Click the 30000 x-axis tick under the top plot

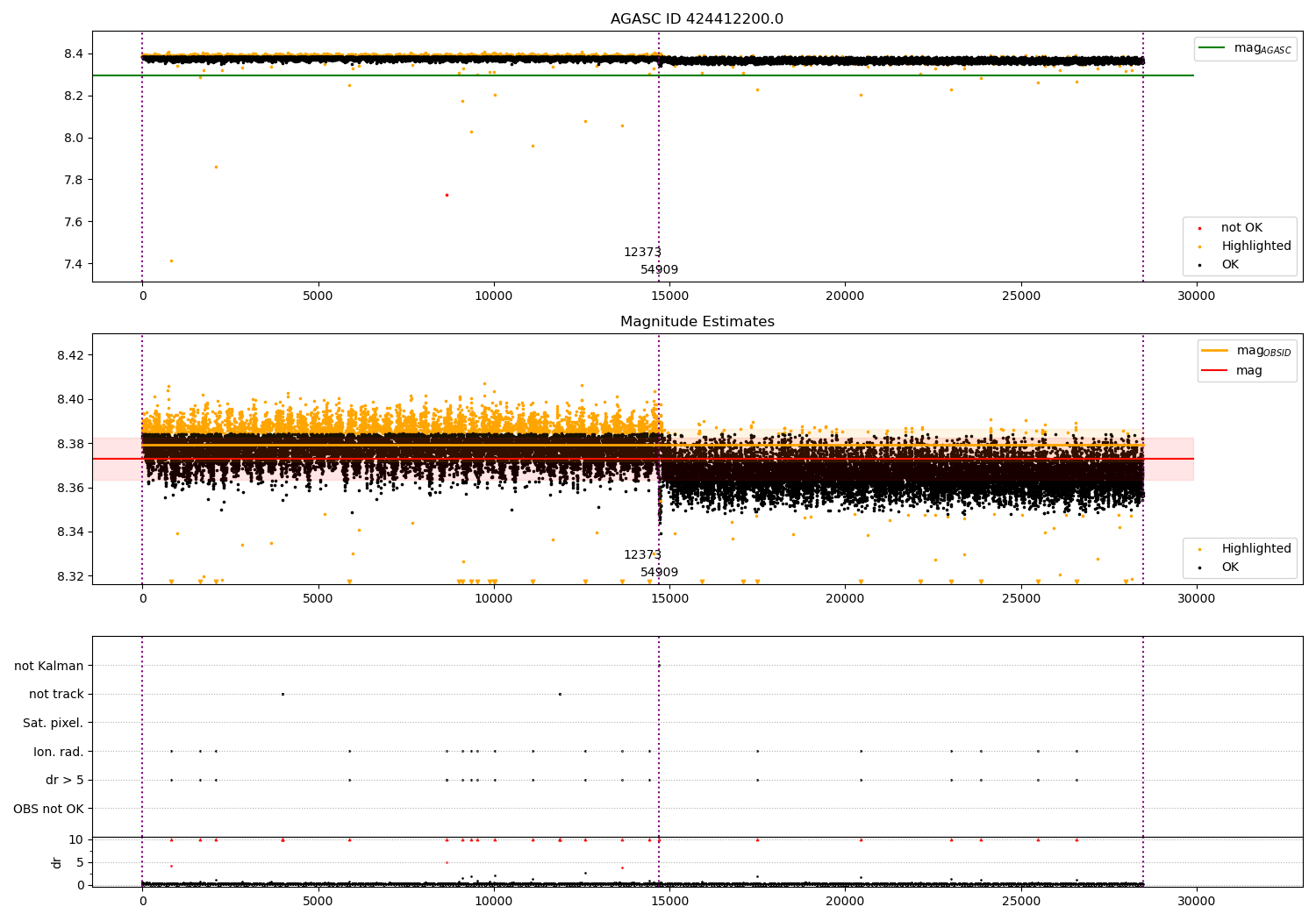[x=1196, y=296]
